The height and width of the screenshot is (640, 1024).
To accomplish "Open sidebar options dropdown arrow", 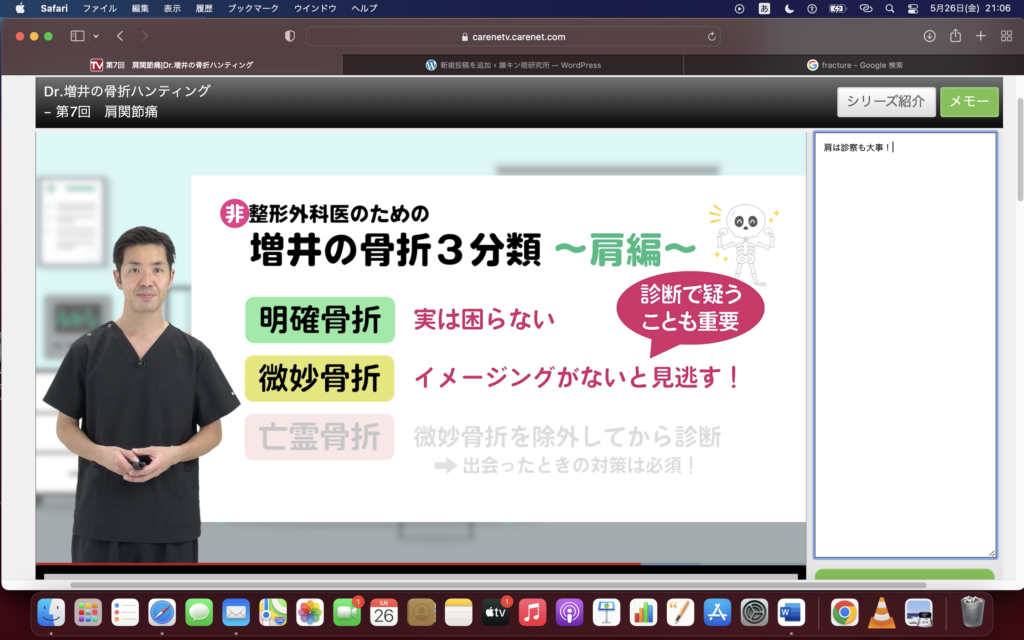I will click(x=96, y=36).
